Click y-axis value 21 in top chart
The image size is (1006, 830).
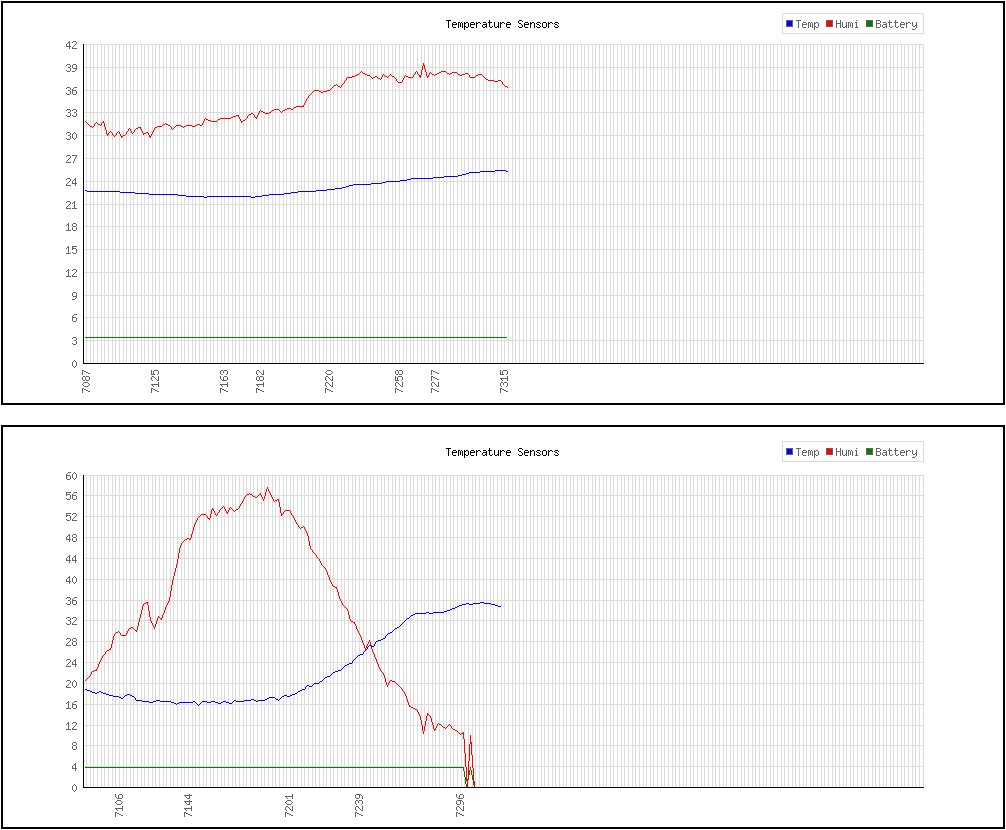(71, 205)
